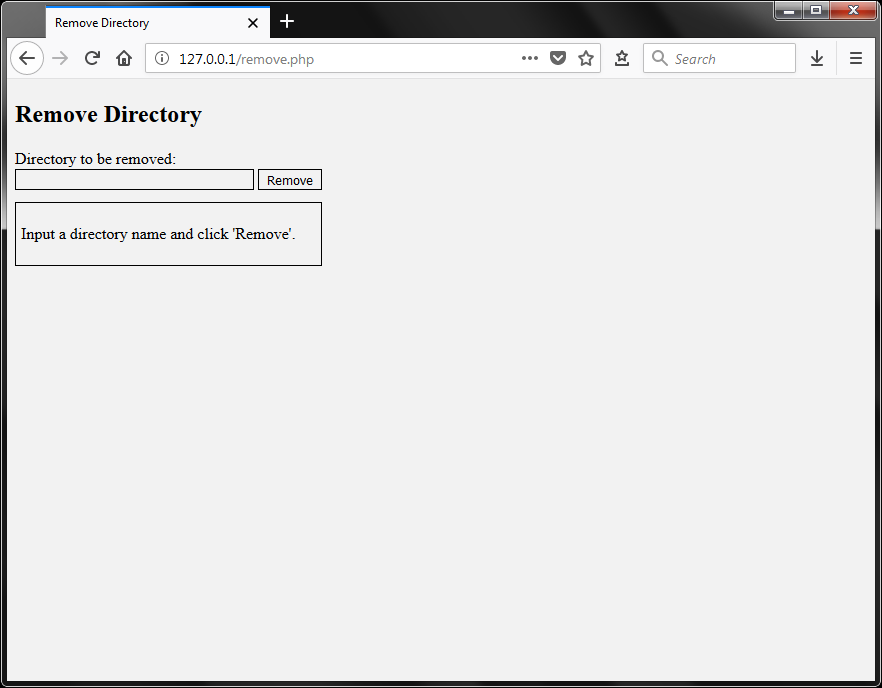Open the downloads panel
Screen dimensions: 882x688
tap(817, 58)
